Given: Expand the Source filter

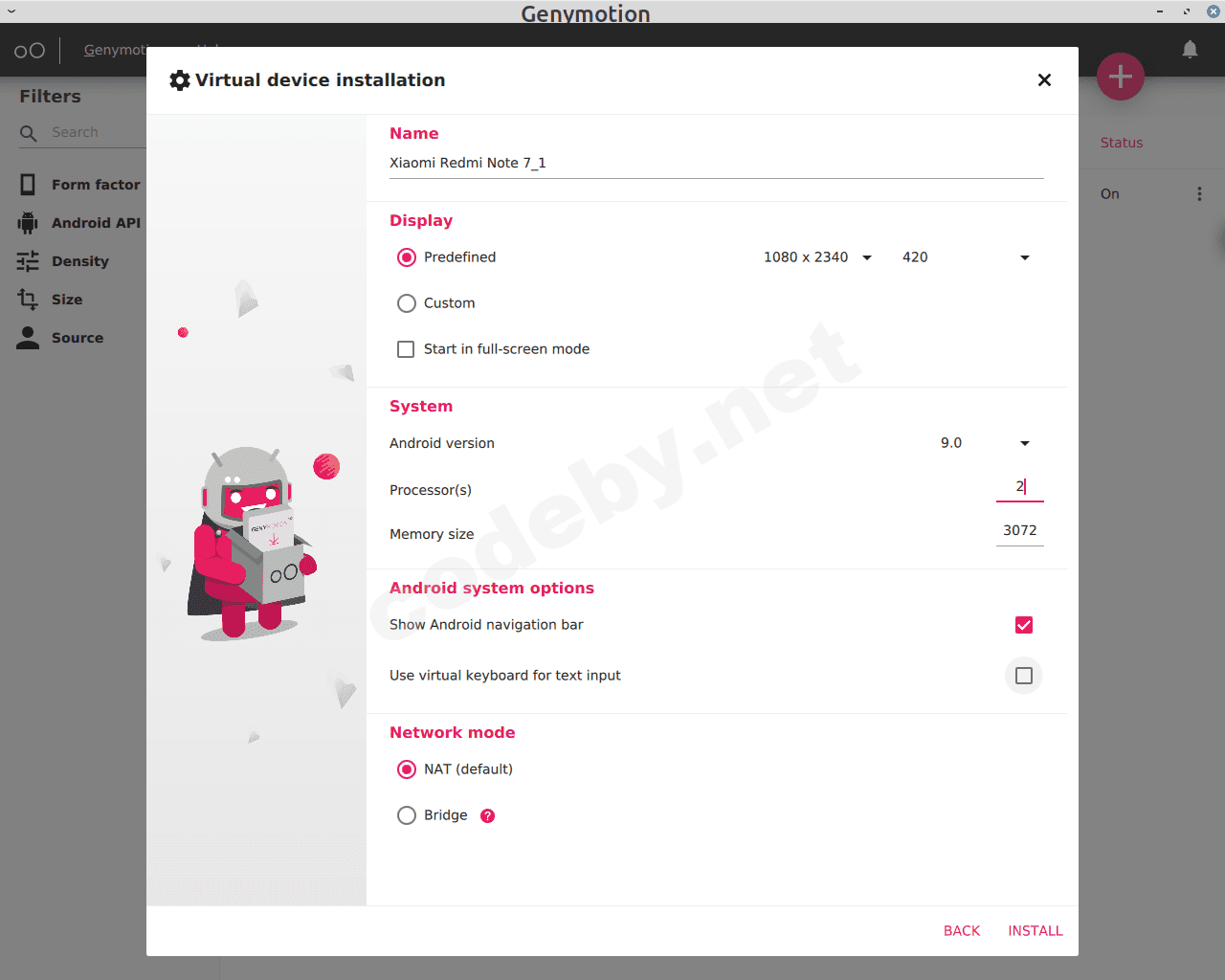Looking at the screenshot, I should [78, 338].
